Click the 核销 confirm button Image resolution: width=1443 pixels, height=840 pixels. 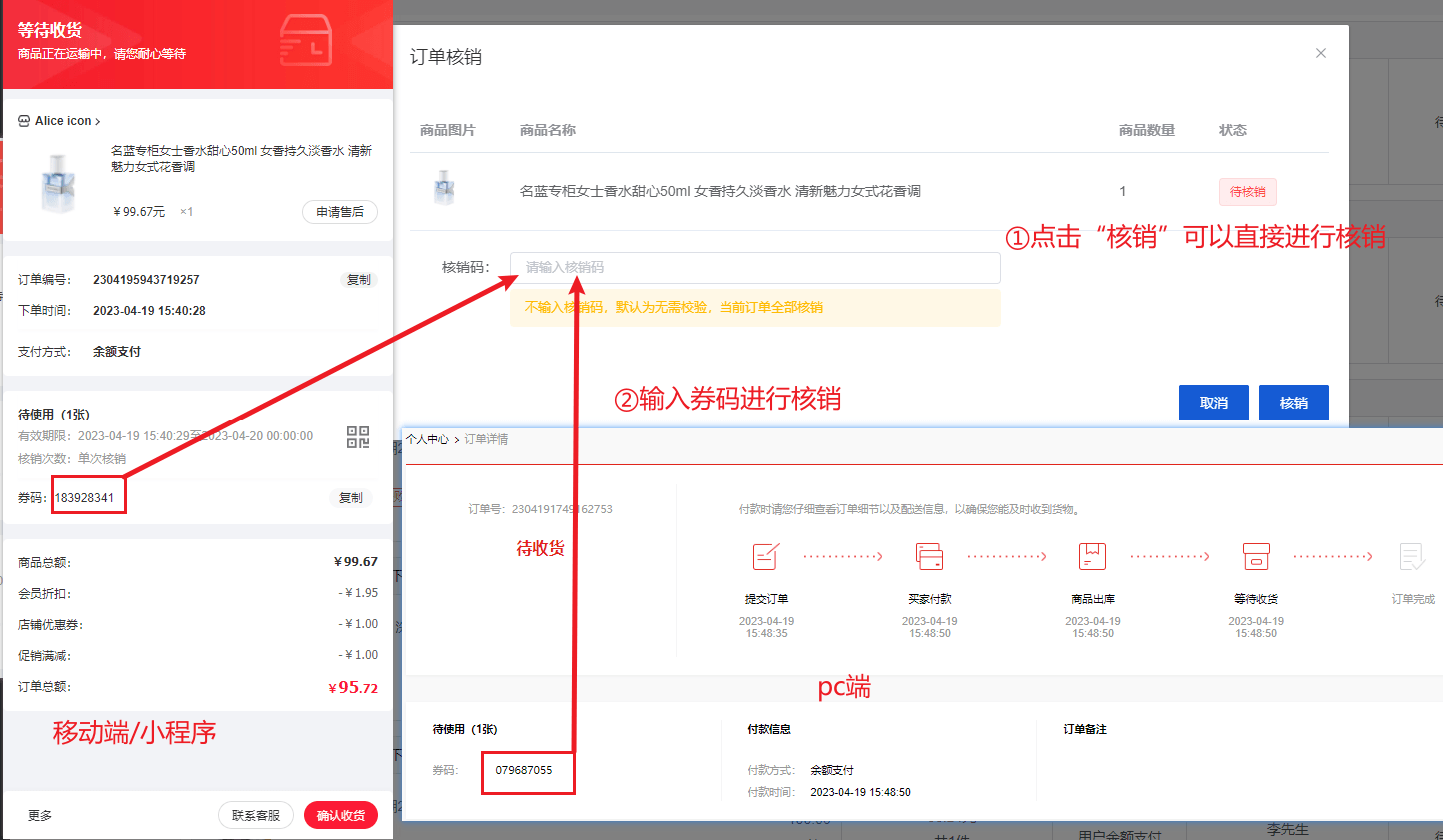pyautogui.click(x=1294, y=403)
